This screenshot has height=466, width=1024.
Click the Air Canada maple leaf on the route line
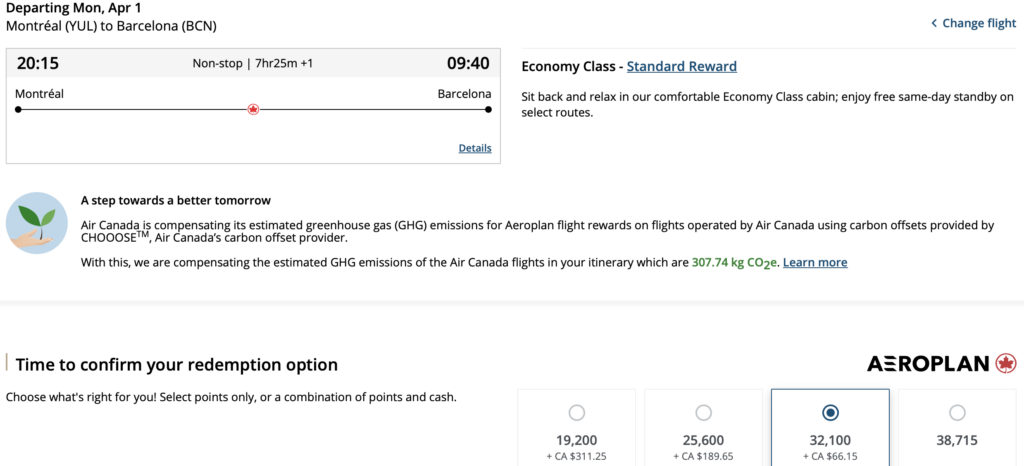point(253,109)
